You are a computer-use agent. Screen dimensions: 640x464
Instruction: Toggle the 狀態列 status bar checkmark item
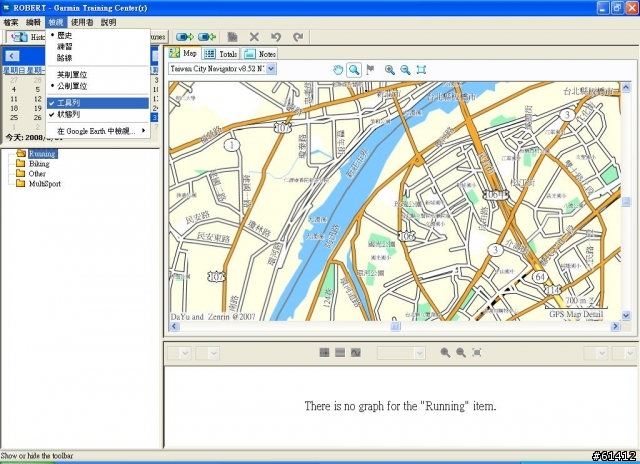pyautogui.click(x=98, y=115)
